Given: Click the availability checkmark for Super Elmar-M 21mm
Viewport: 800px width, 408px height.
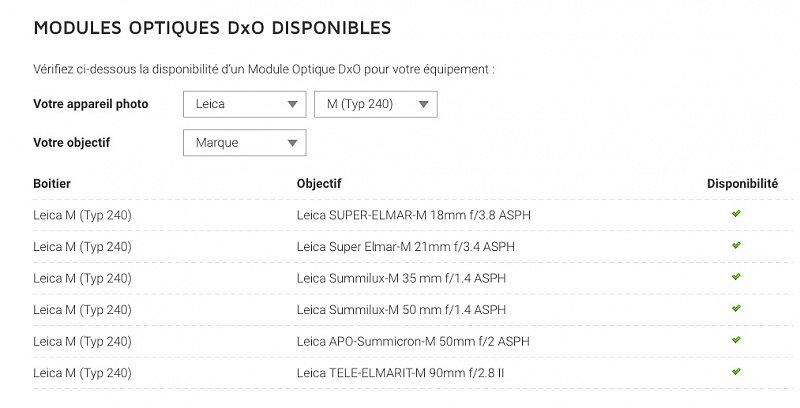Looking at the screenshot, I should pos(736,246).
